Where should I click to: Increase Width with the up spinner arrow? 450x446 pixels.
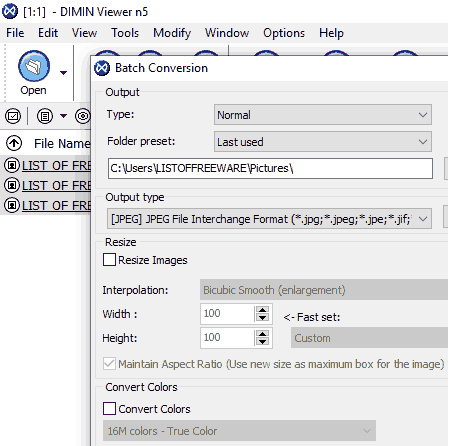[262, 310]
